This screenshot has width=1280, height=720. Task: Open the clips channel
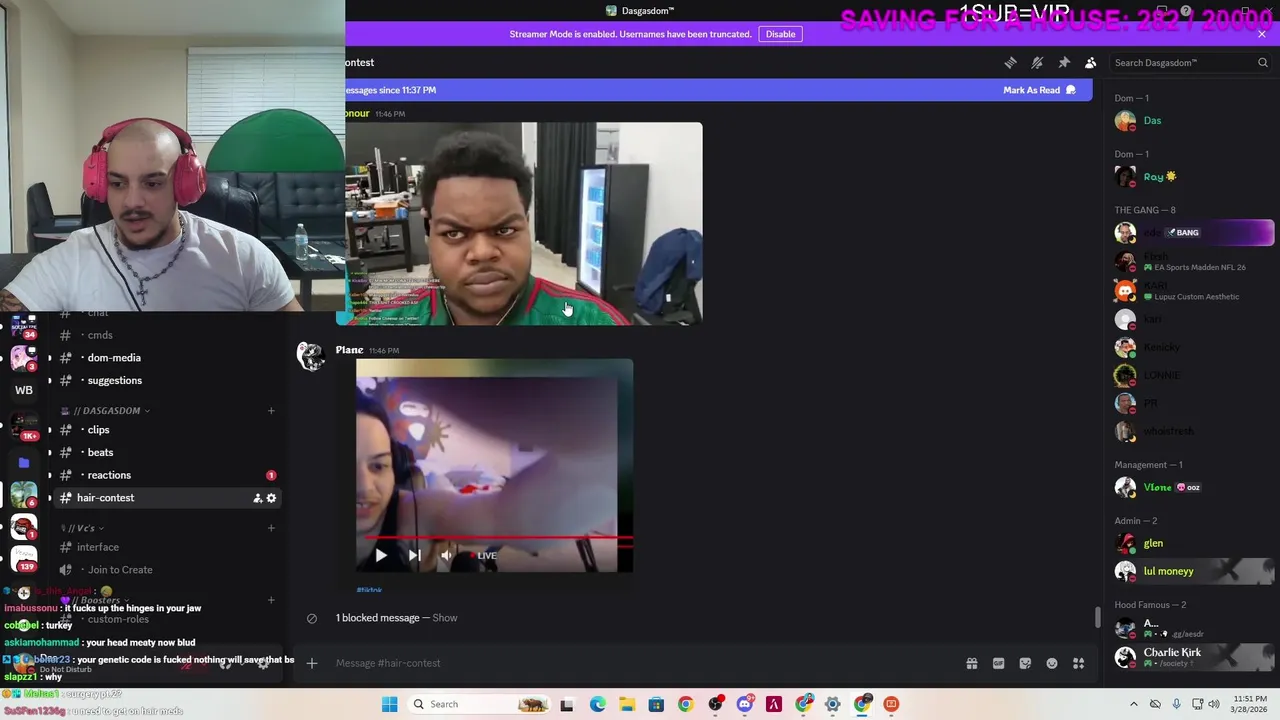(x=98, y=430)
